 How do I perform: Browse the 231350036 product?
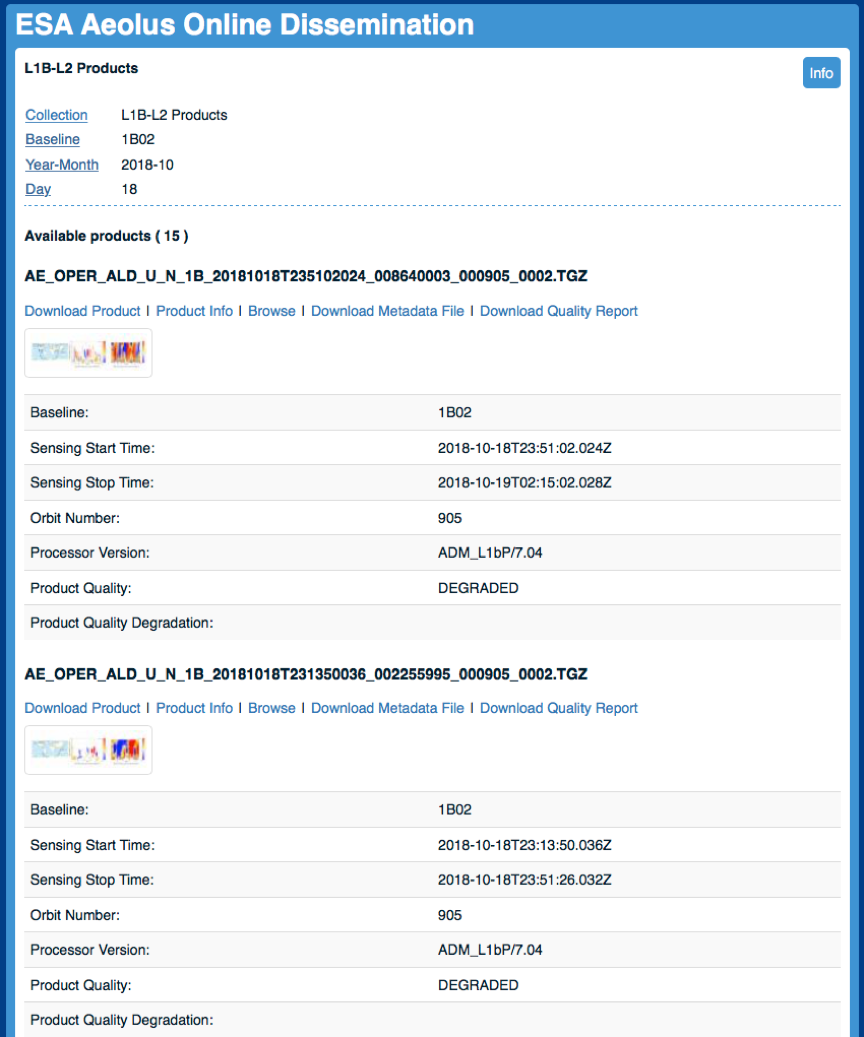click(272, 708)
